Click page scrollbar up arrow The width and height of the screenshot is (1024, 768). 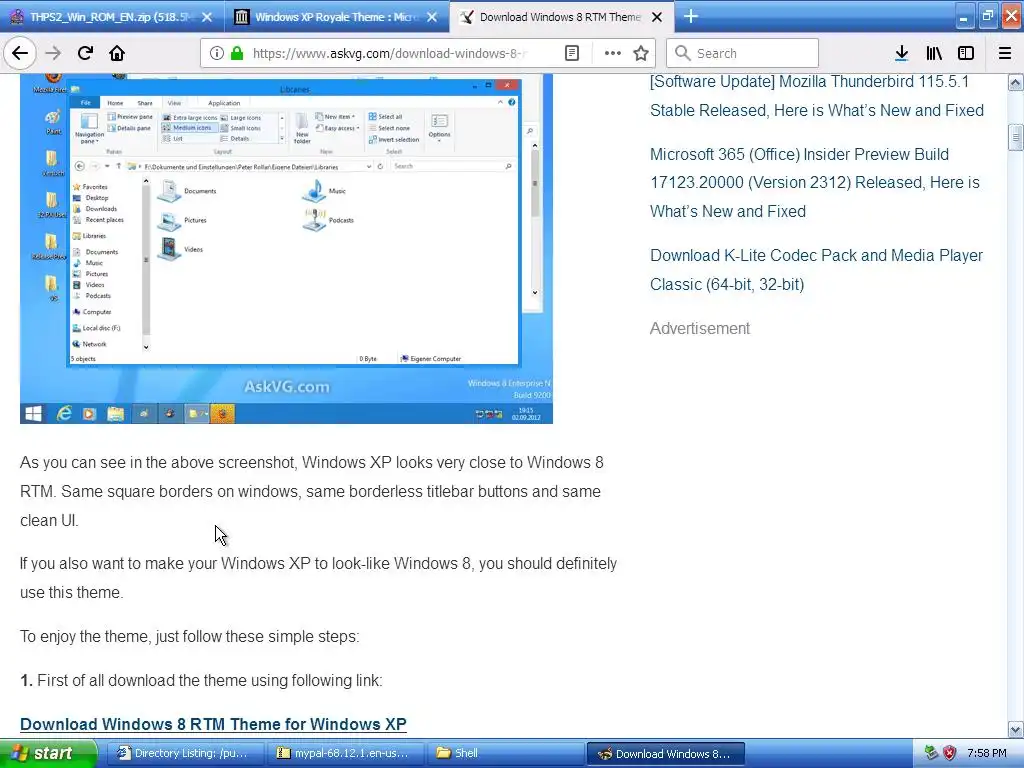click(x=1016, y=82)
